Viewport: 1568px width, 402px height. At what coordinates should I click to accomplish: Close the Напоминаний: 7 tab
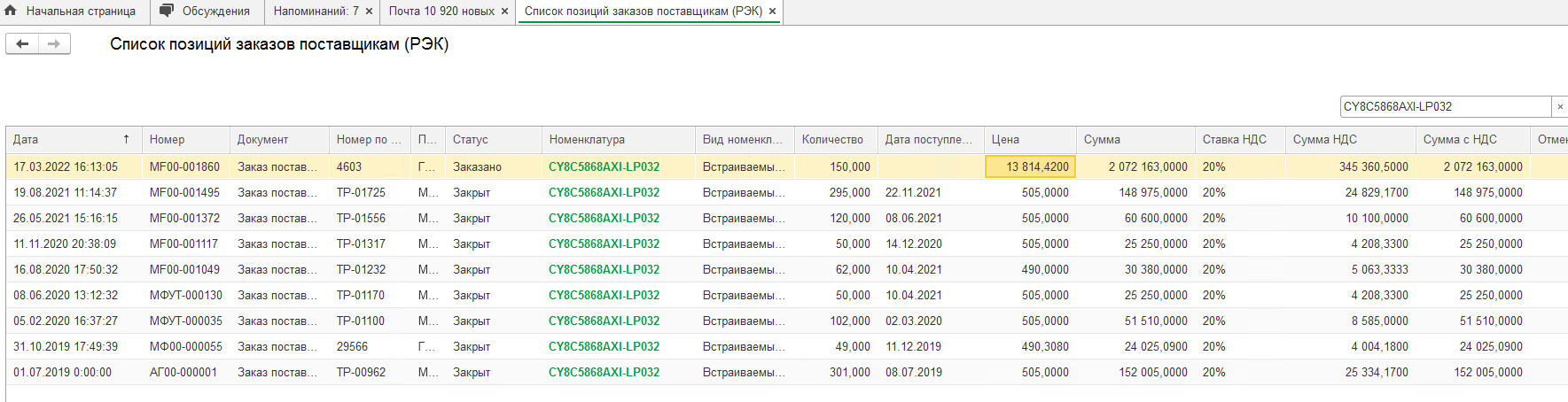click(x=369, y=12)
